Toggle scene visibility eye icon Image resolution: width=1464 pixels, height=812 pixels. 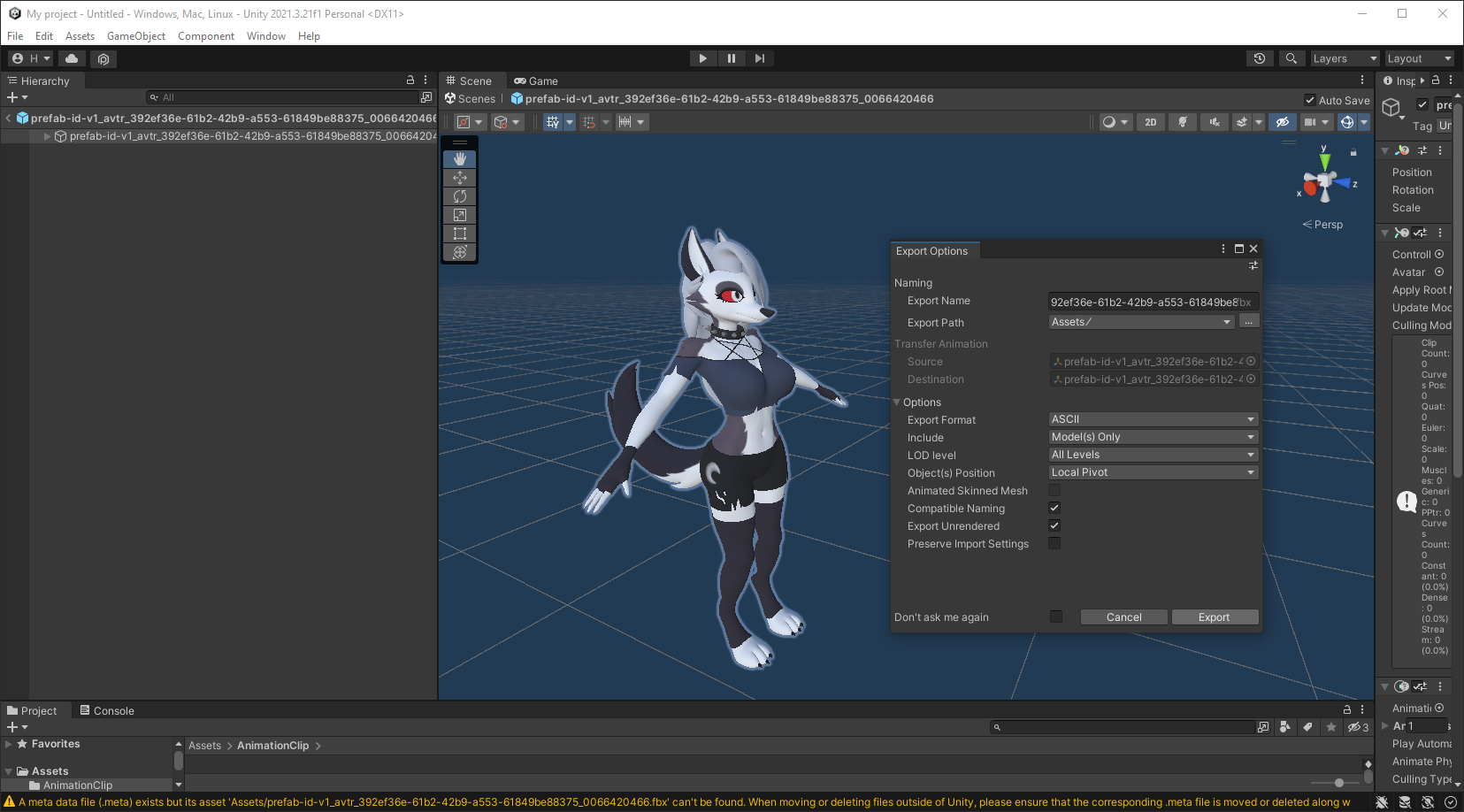click(1282, 122)
